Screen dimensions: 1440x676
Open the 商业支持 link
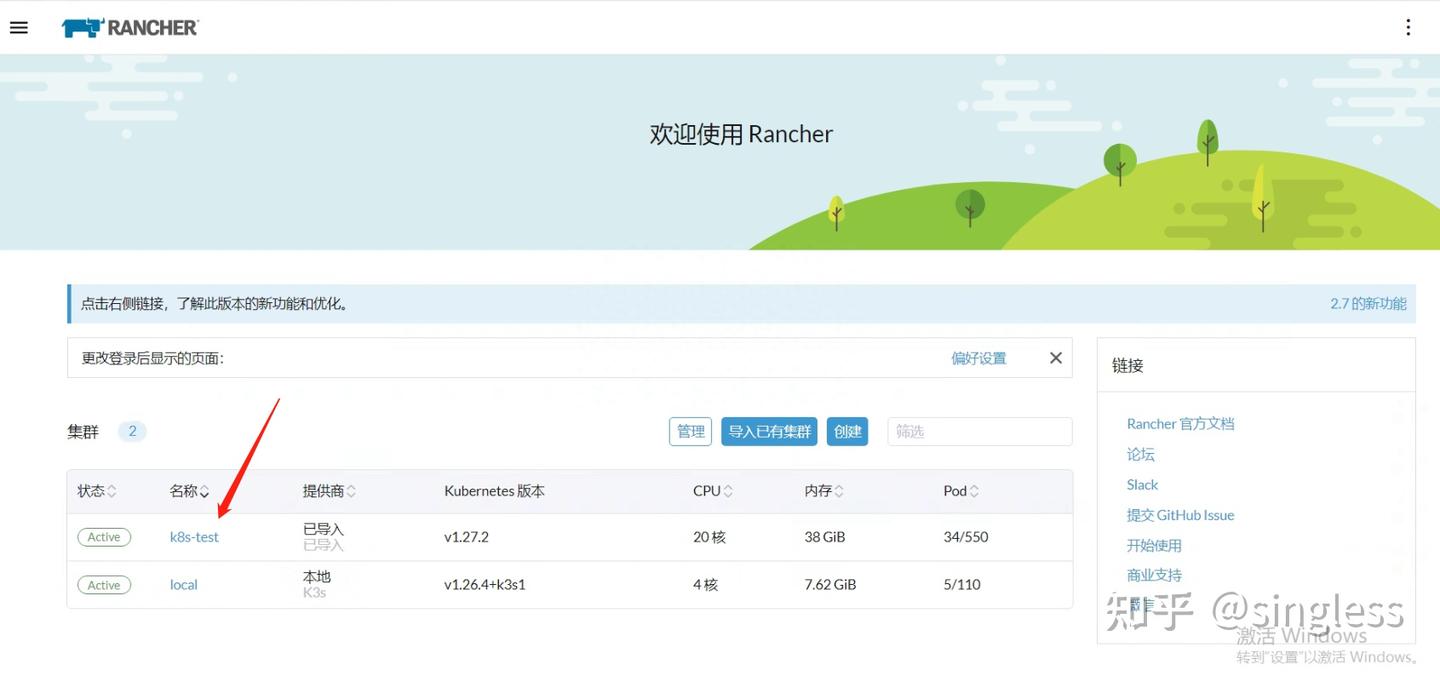[1154, 575]
